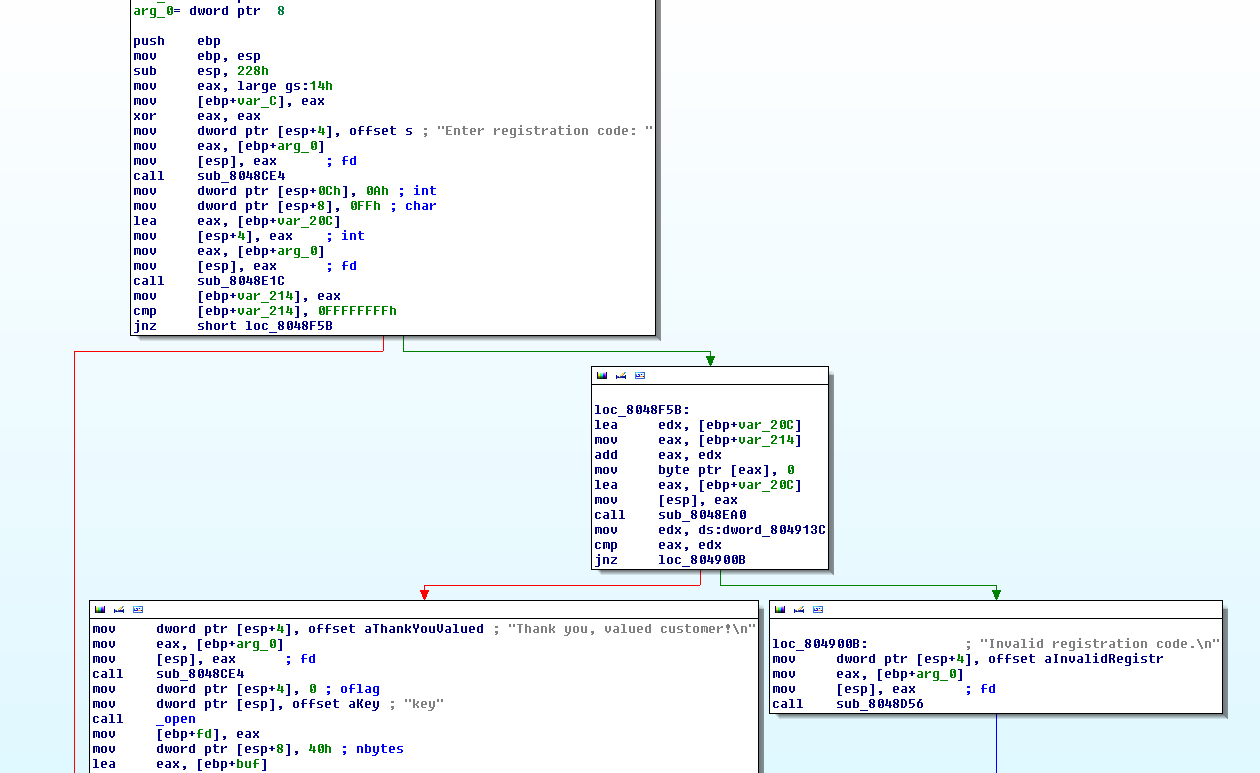Click the 'mov [ebp+var_C], eax' line
Image resolution: width=1260 pixels, height=773 pixels.
[229, 101]
